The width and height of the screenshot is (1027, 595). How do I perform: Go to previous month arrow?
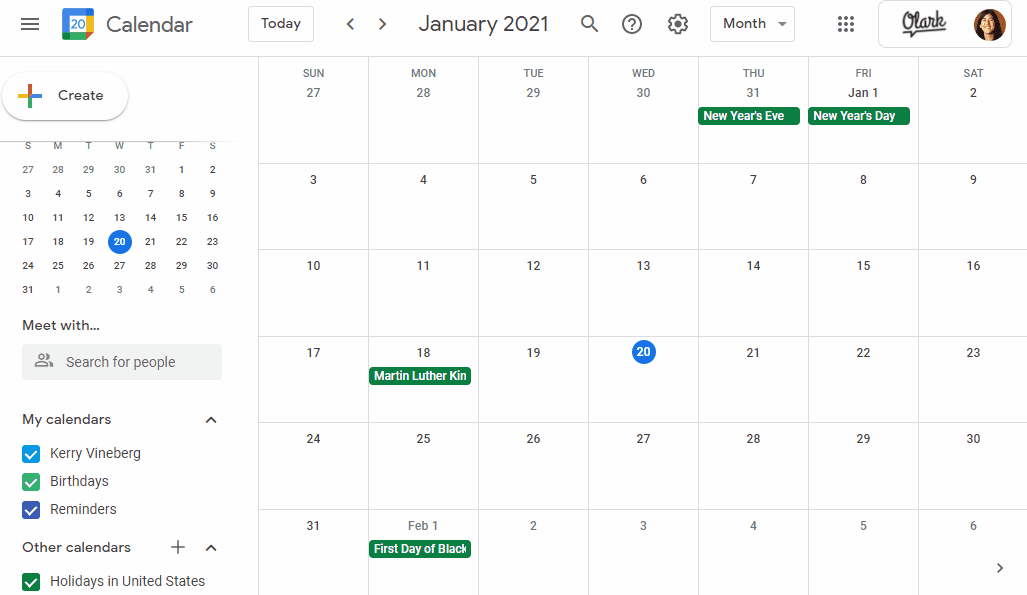coord(350,24)
